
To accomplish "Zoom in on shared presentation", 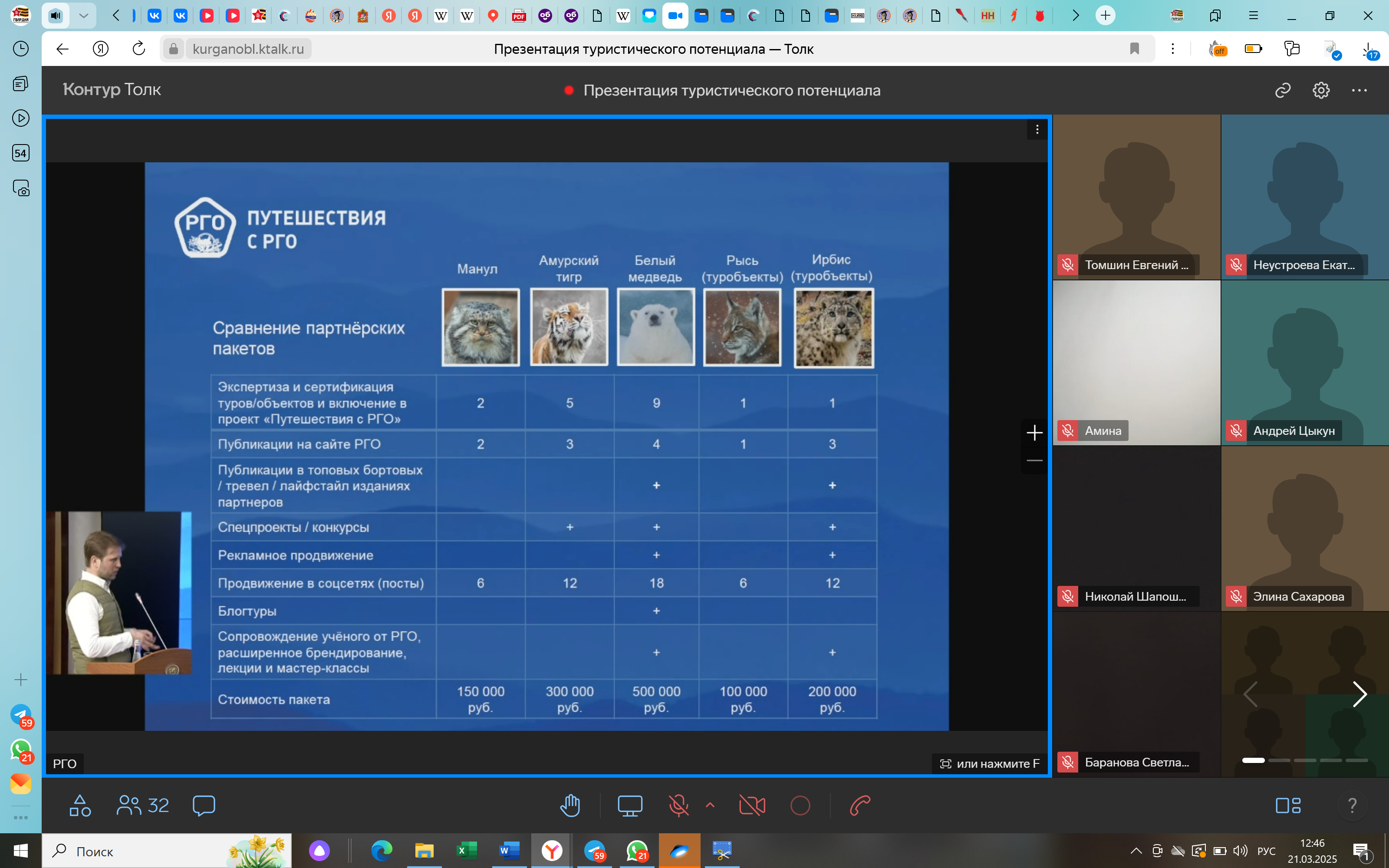I will coord(1034,433).
